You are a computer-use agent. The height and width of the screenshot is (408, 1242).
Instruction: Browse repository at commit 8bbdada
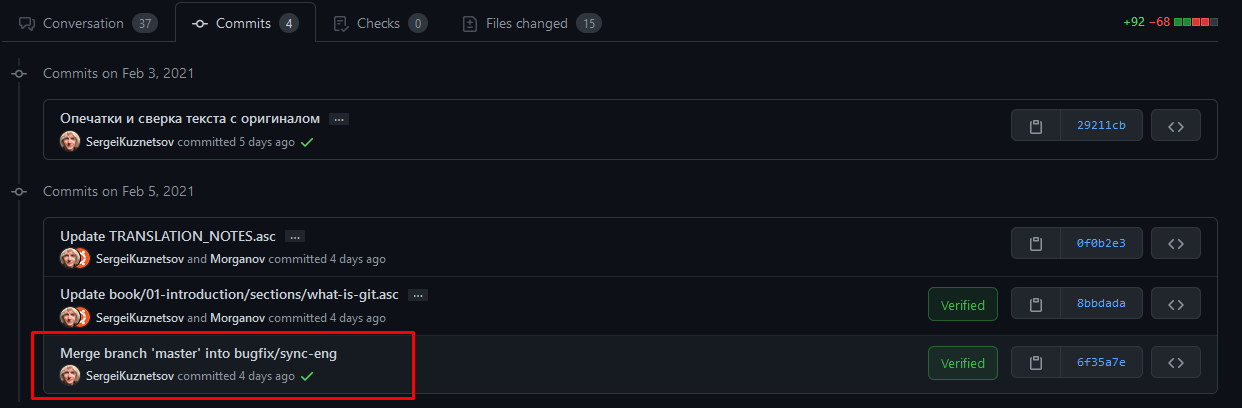1176,305
